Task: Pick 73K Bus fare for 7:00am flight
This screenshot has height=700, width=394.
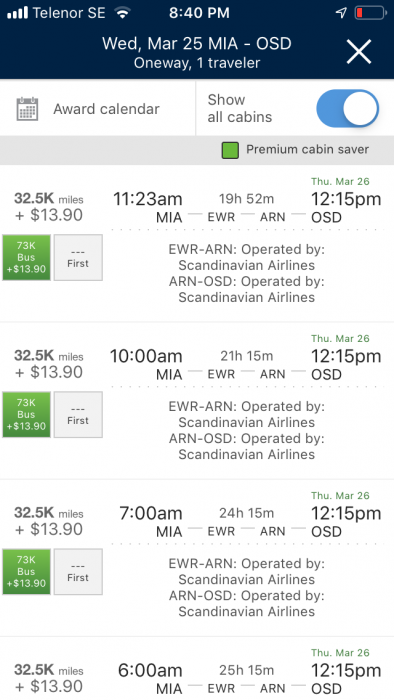Action: click(x=26, y=572)
